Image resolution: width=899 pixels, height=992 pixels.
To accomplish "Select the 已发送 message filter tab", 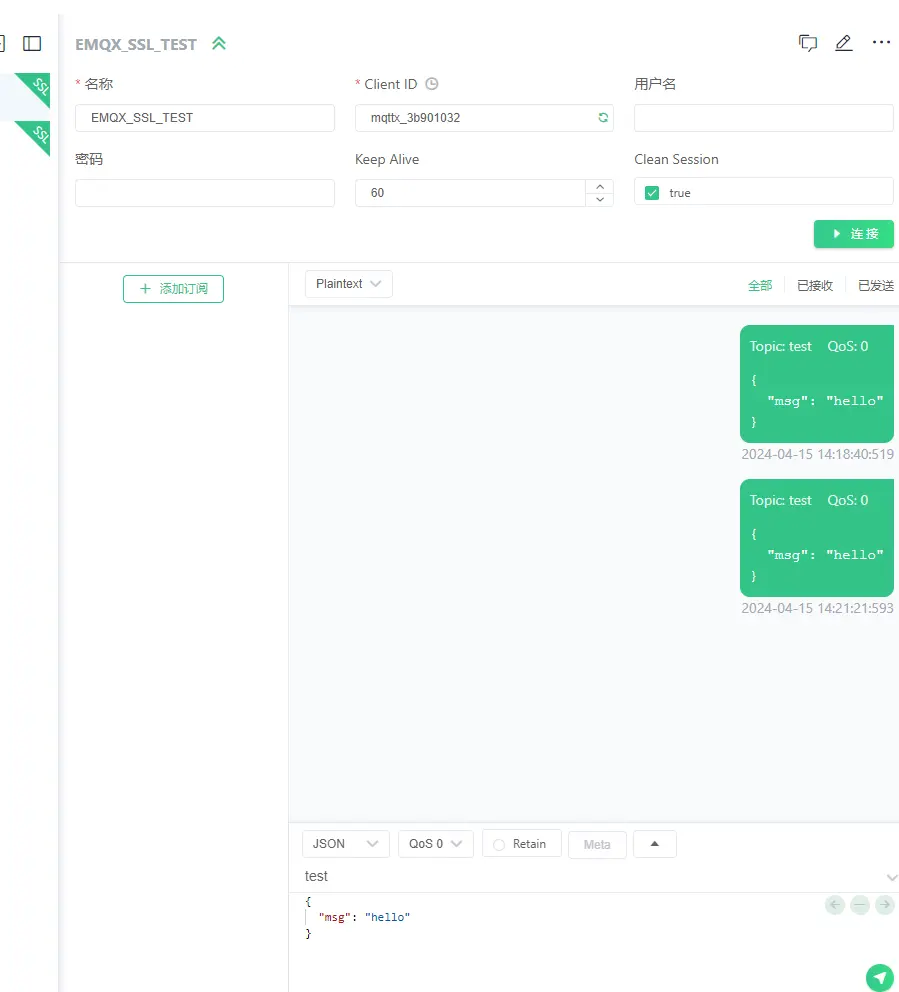I will pyautogui.click(x=876, y=285).
